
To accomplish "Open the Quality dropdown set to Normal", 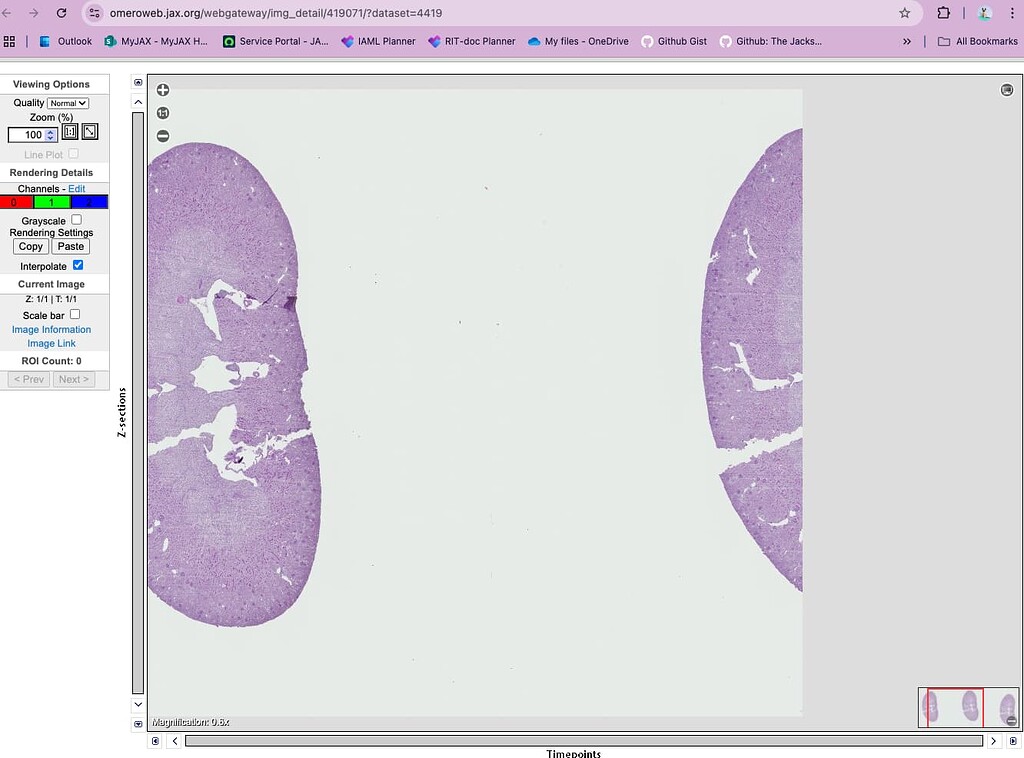I will [68, 102].
